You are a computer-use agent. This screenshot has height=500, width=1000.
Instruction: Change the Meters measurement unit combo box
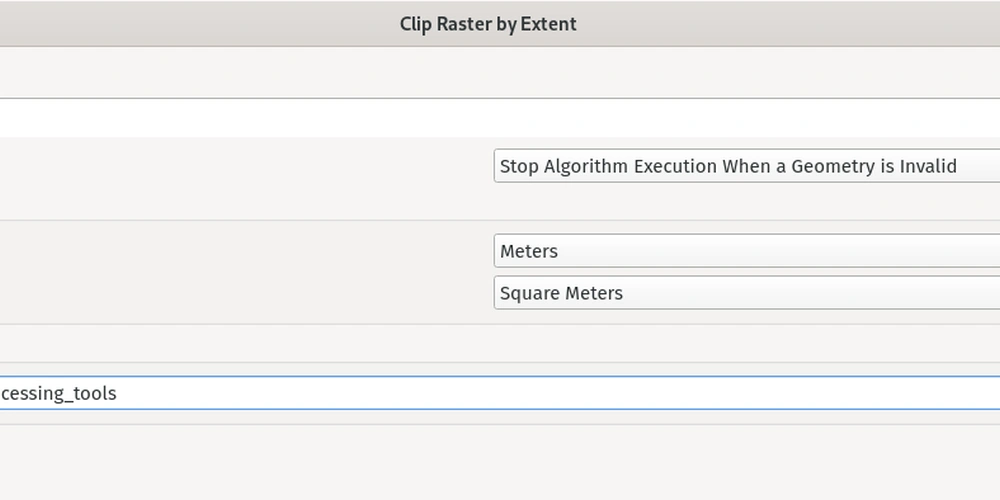pyautogui.click(x=747, y=251)
